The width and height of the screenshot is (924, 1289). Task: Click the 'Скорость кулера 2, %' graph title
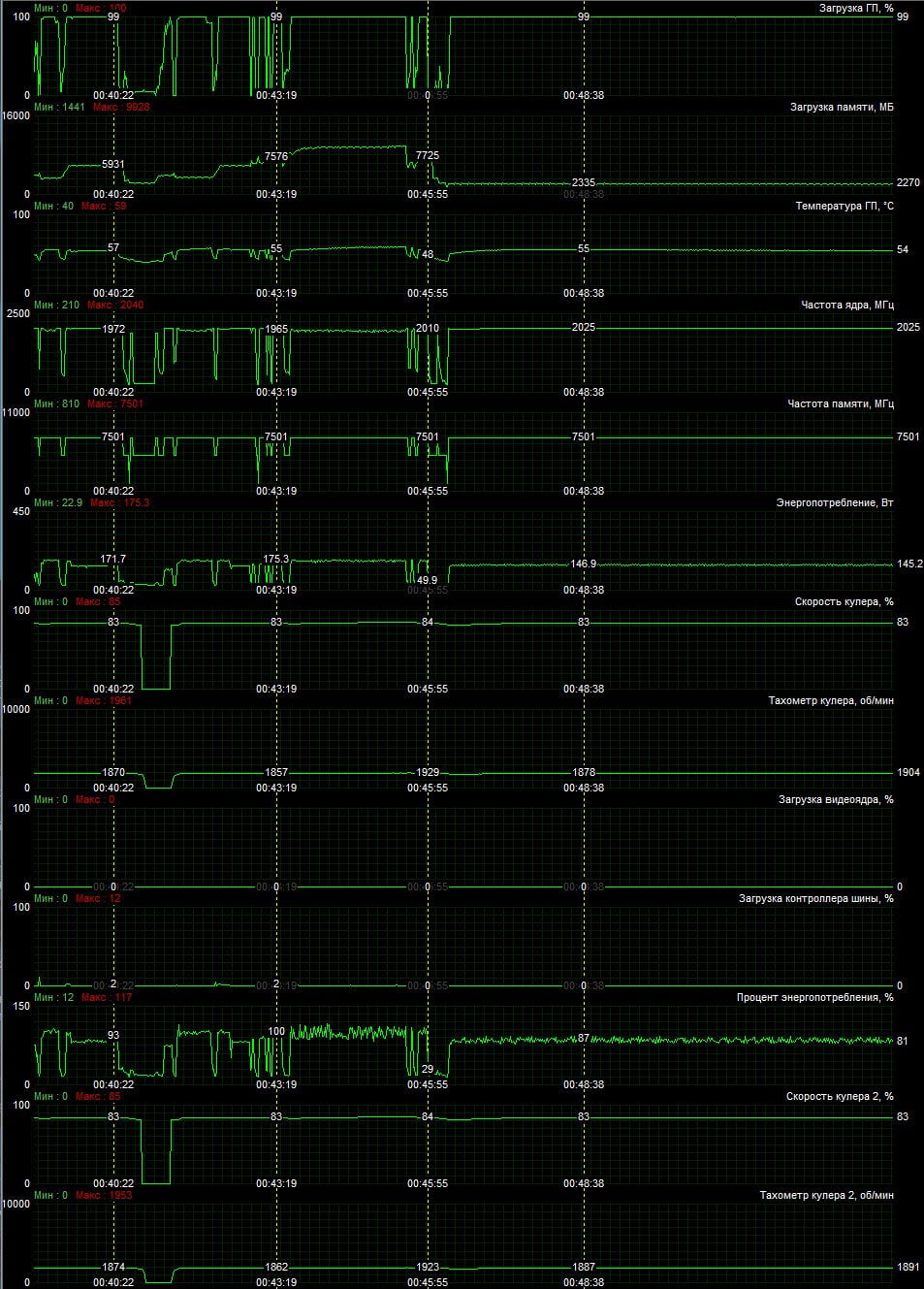tap(840, 1096)
